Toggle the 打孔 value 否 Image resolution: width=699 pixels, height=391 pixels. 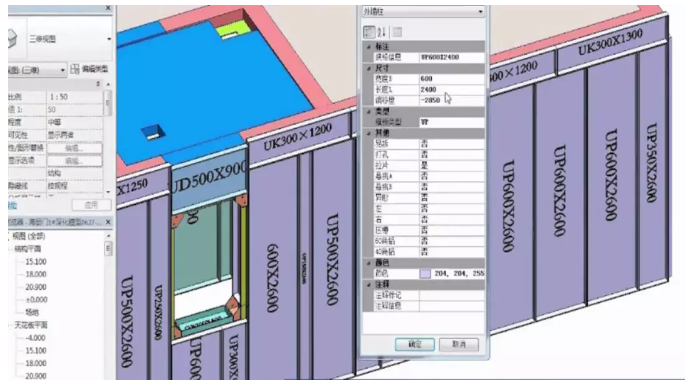click(452, 155)
